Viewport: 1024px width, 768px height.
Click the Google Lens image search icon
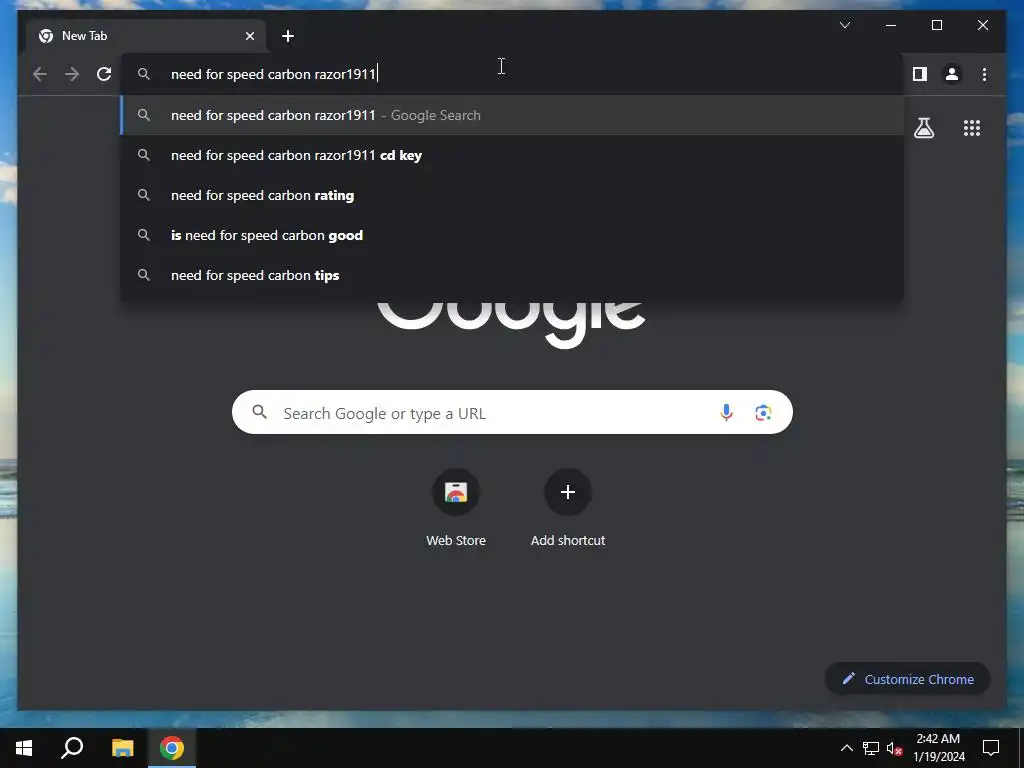point(763,413)
